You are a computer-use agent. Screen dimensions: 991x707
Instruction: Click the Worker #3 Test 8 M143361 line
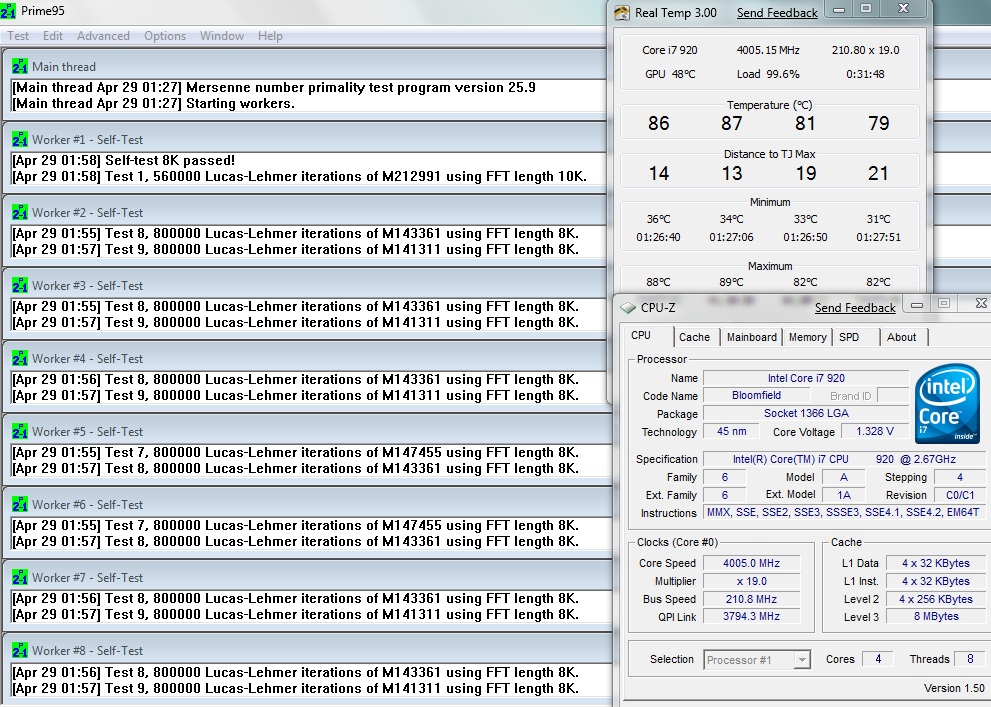coord(295,306)
